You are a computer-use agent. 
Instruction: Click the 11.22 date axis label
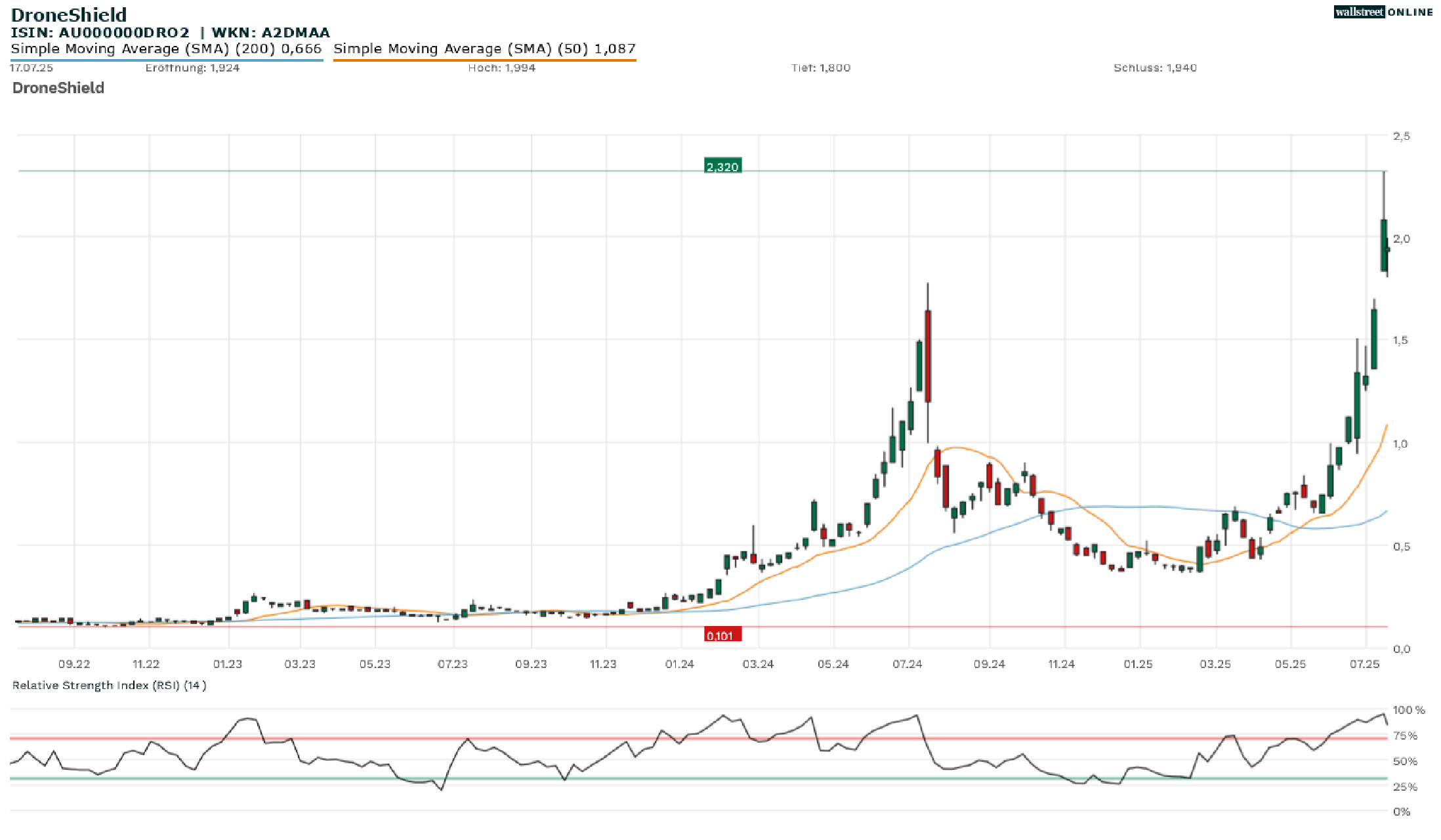point(146,664)
